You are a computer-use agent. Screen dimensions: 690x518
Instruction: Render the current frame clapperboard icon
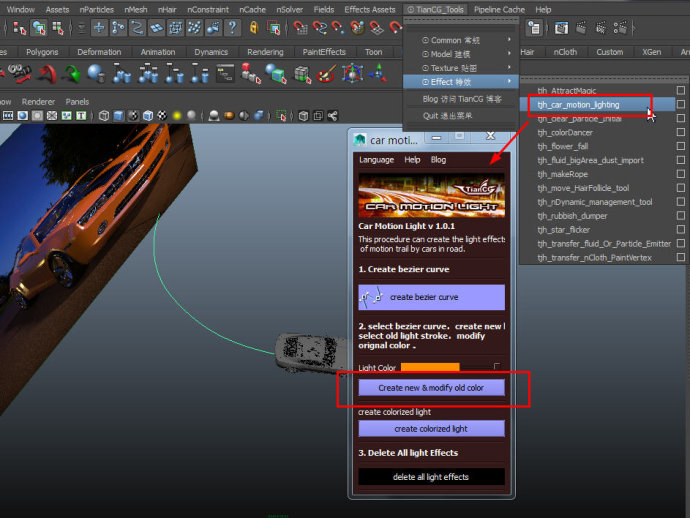click(x=581, y=28)
